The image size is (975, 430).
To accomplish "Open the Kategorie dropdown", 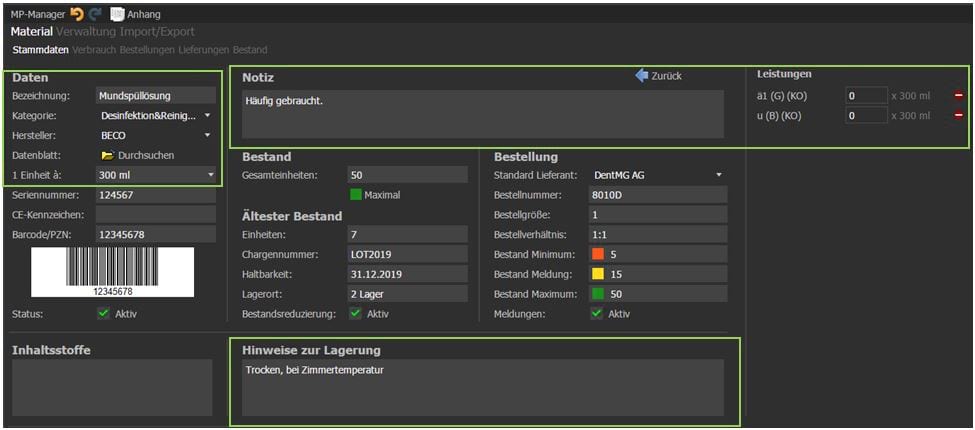I will tap(155, 116).
